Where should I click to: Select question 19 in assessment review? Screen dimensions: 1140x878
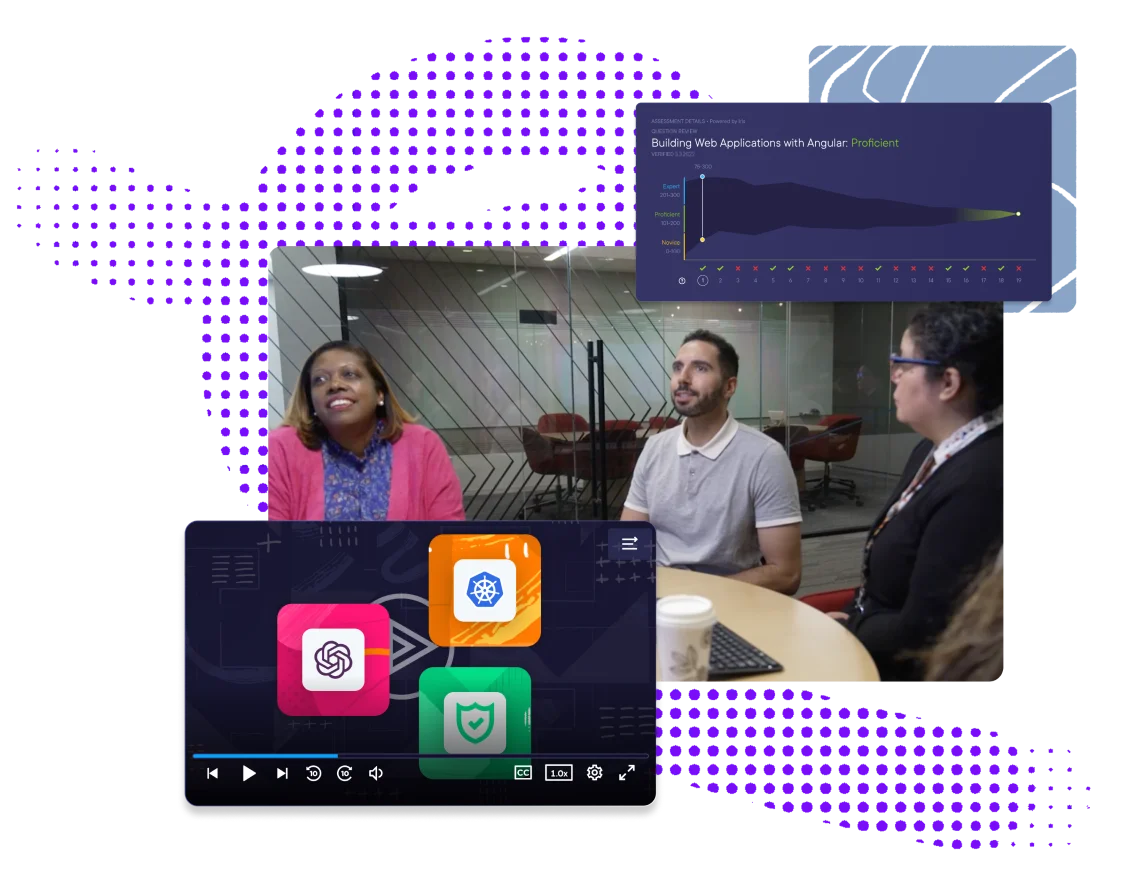1018,281
